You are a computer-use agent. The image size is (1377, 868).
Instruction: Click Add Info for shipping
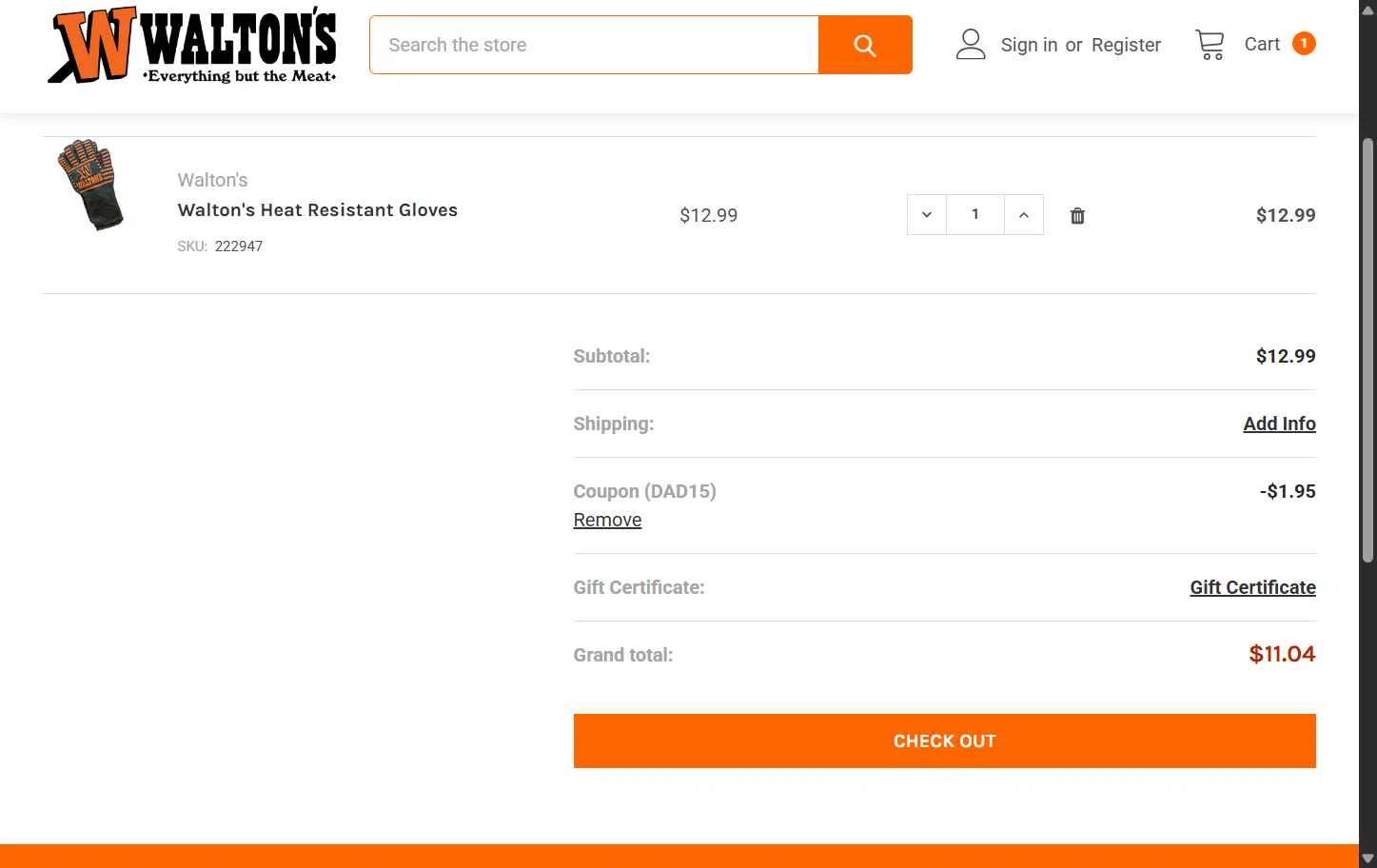click(x=1279, y=424)
